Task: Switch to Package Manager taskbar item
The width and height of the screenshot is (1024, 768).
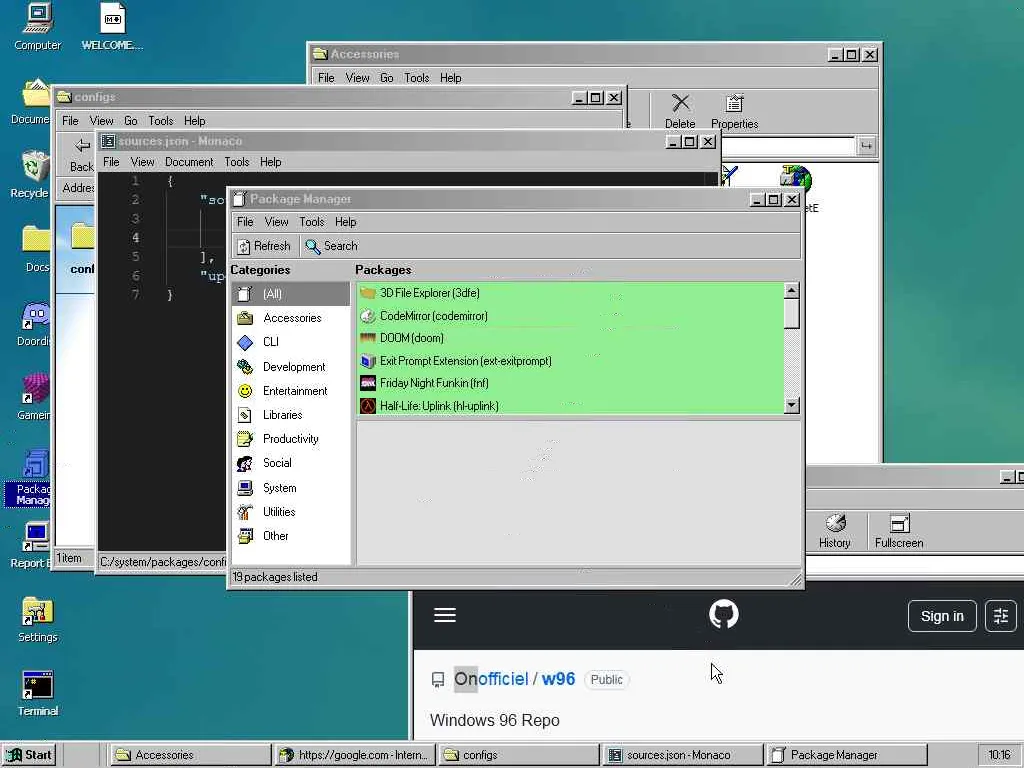Action: coord(847,755)
